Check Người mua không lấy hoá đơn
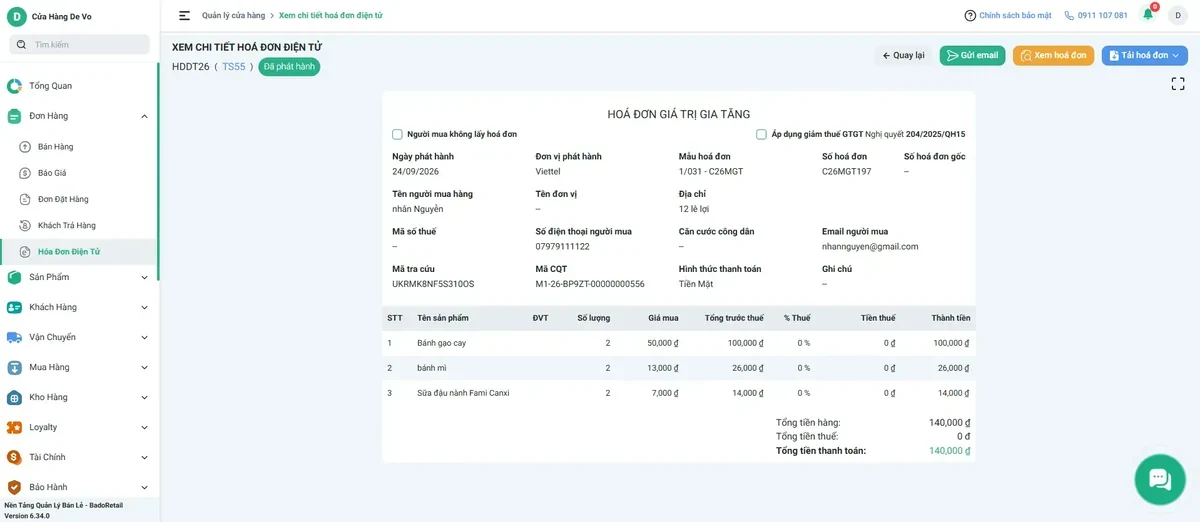The height and width of the screenshot is (522, 1200). click(397, 134)
